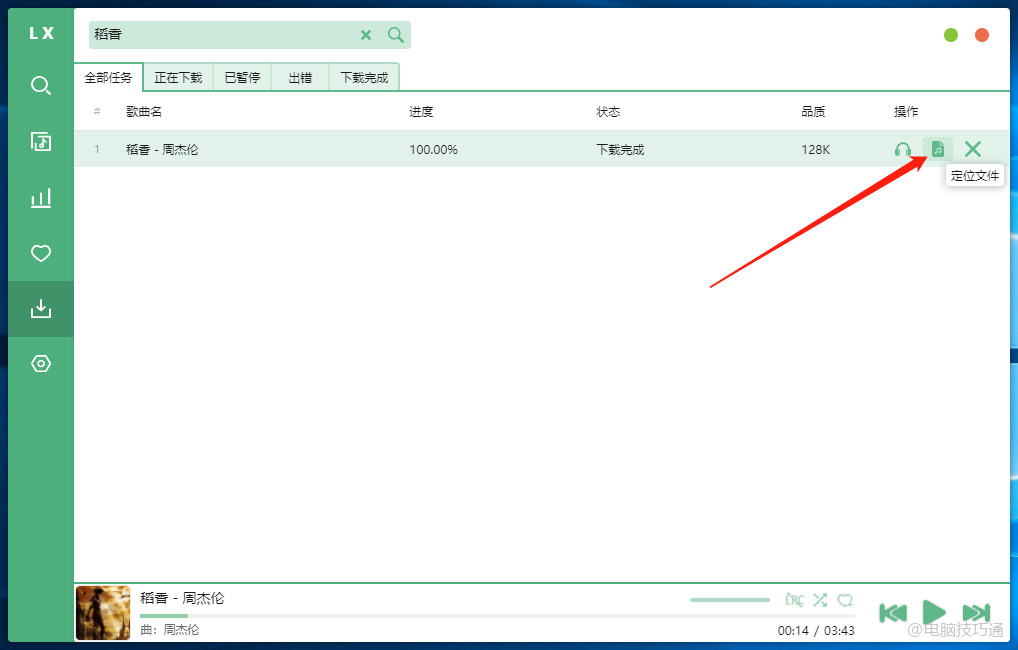Open the song list page in sidebar
Image resolution: width=1018 pixels, height=650 pixels.
point(40,142)
